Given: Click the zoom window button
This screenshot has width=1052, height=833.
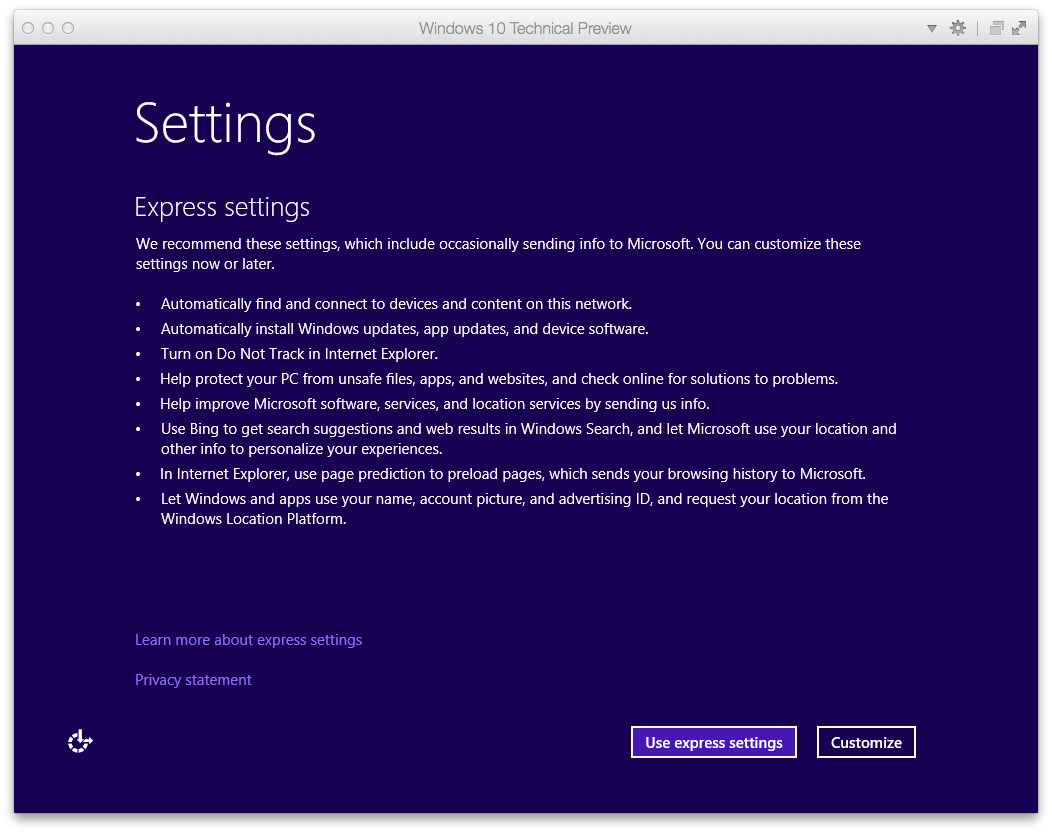Looking at the screenshot, I should tap(68, 28).
